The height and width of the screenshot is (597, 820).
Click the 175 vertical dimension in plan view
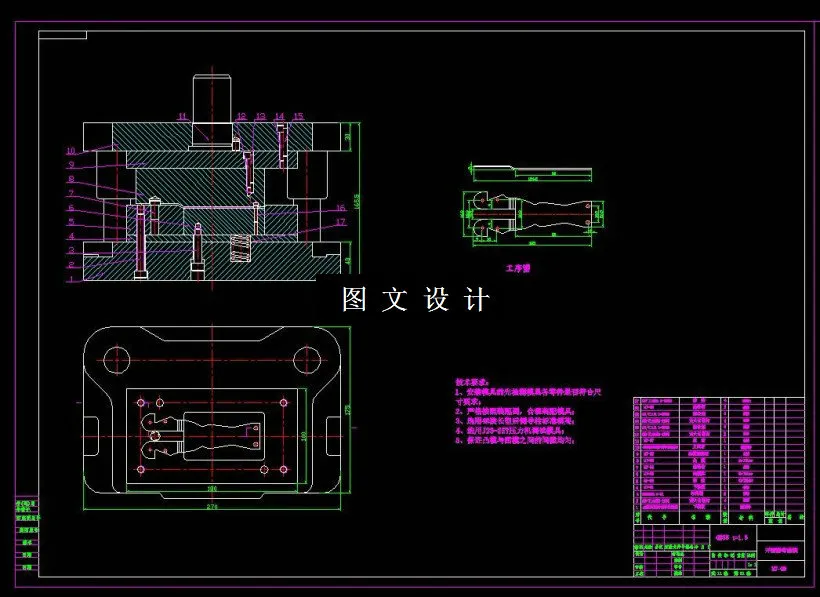pos(348,409)
